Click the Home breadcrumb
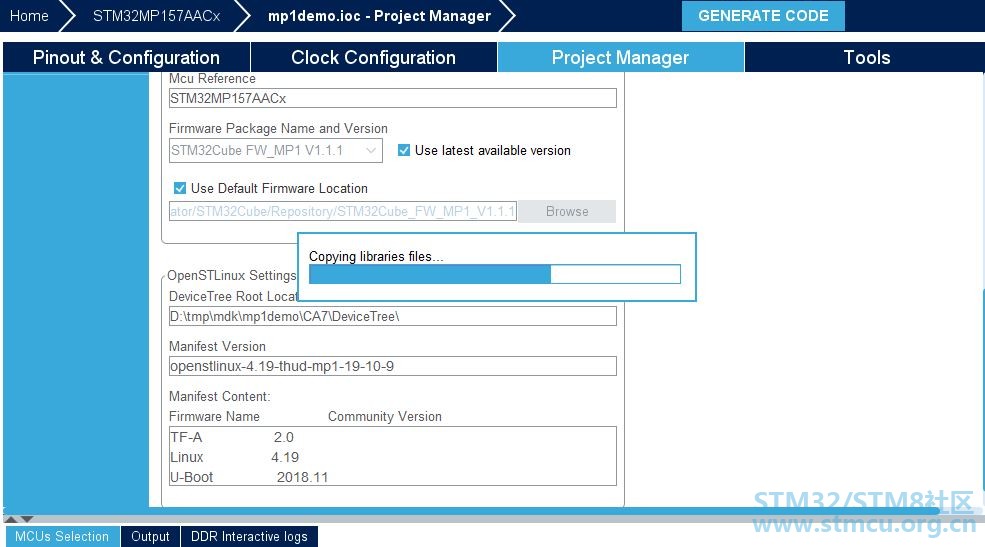The width and height of the screenshot is (985, 547). point(30,16)
